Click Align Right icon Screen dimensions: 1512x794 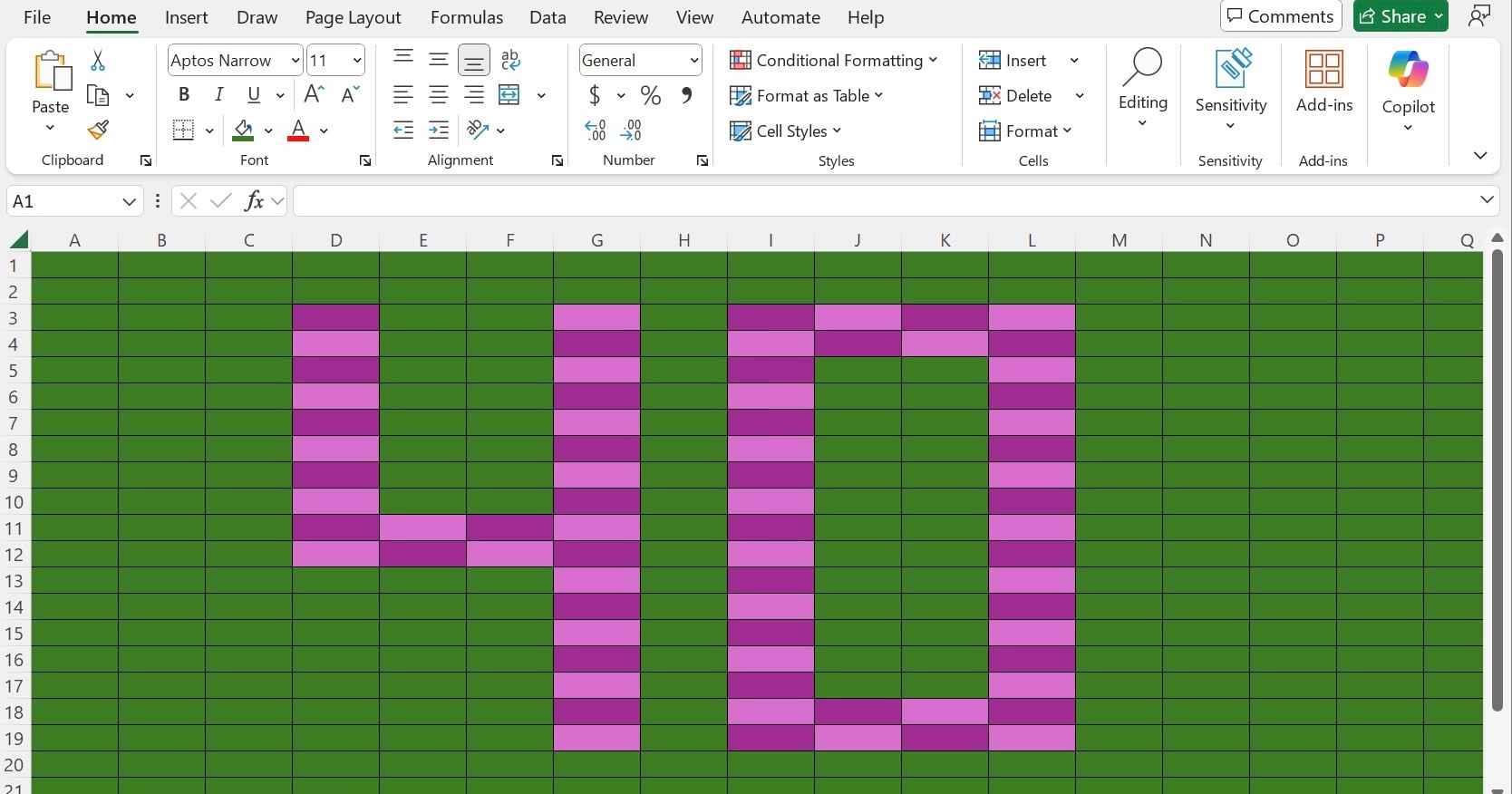pos(474,95)
